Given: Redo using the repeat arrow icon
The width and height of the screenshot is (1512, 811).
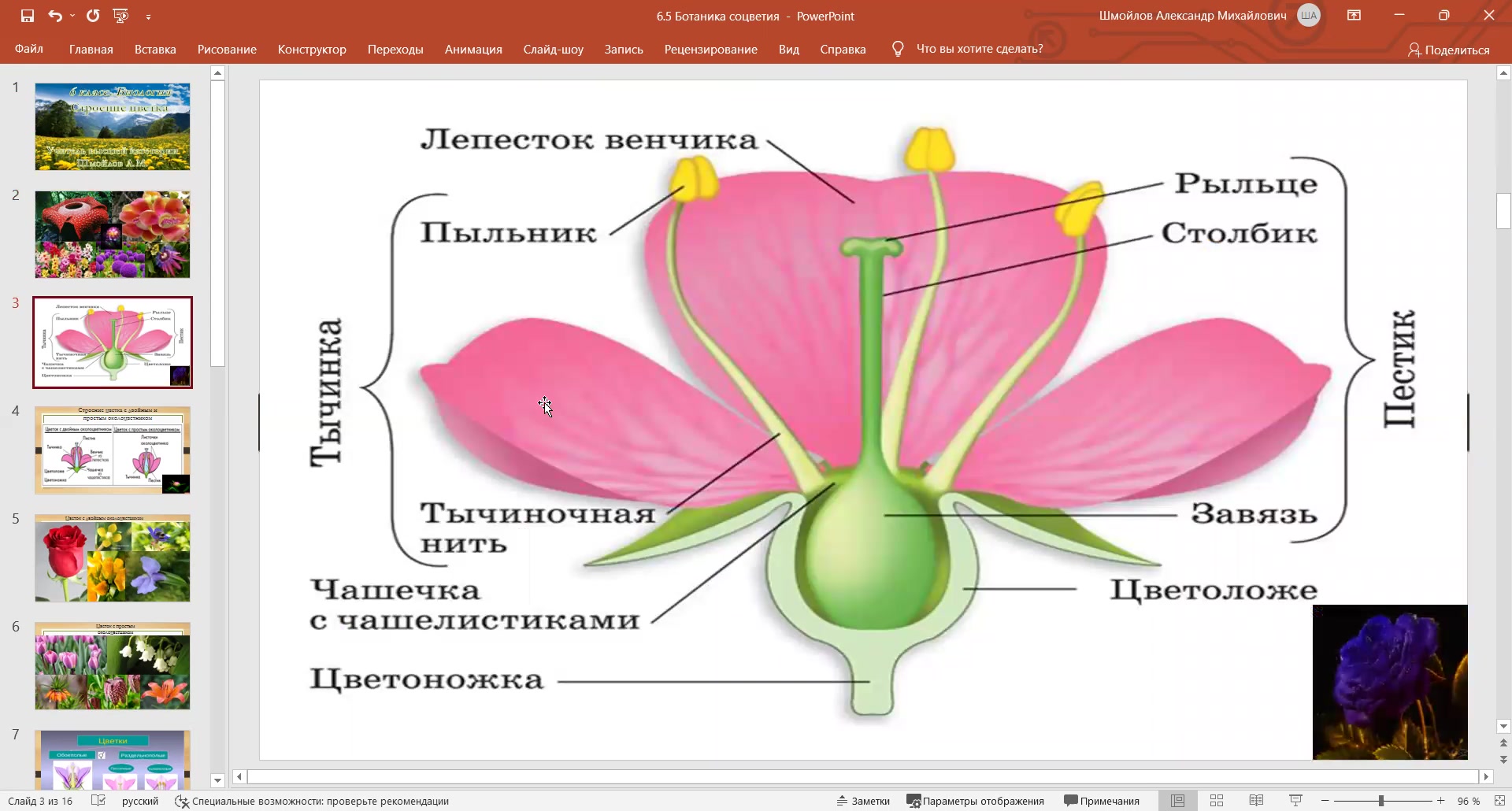Looking at the screenshot, I should tap(93, 16).
